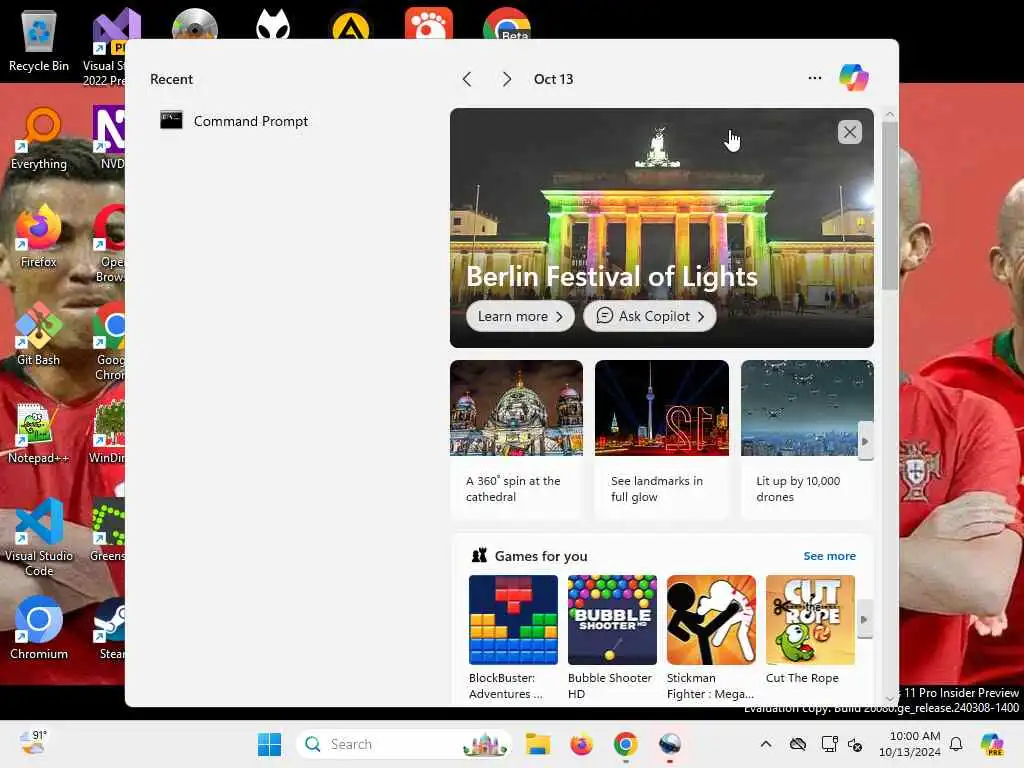
Task: Open weather widget showing 91°
Action: (33, 743)
